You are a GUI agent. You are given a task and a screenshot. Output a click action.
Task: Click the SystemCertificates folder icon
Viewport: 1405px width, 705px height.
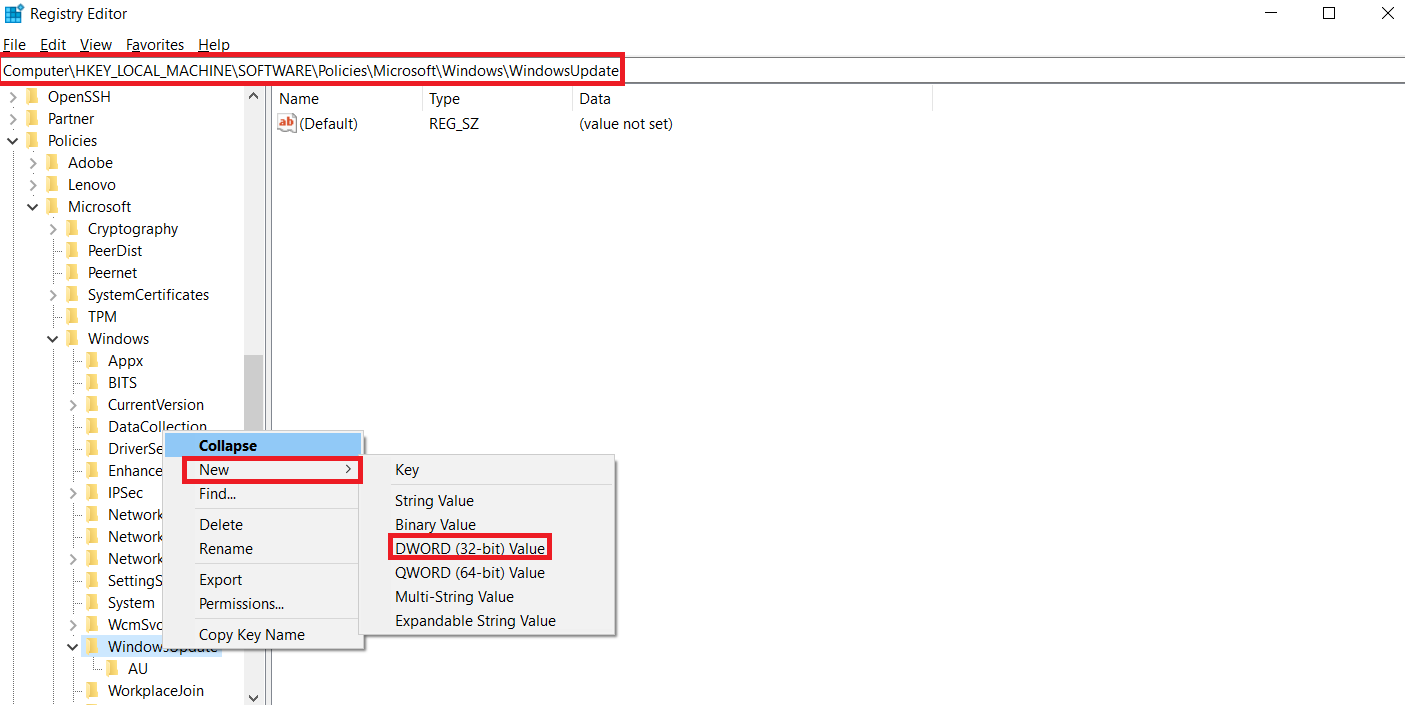tap(72, 295)
